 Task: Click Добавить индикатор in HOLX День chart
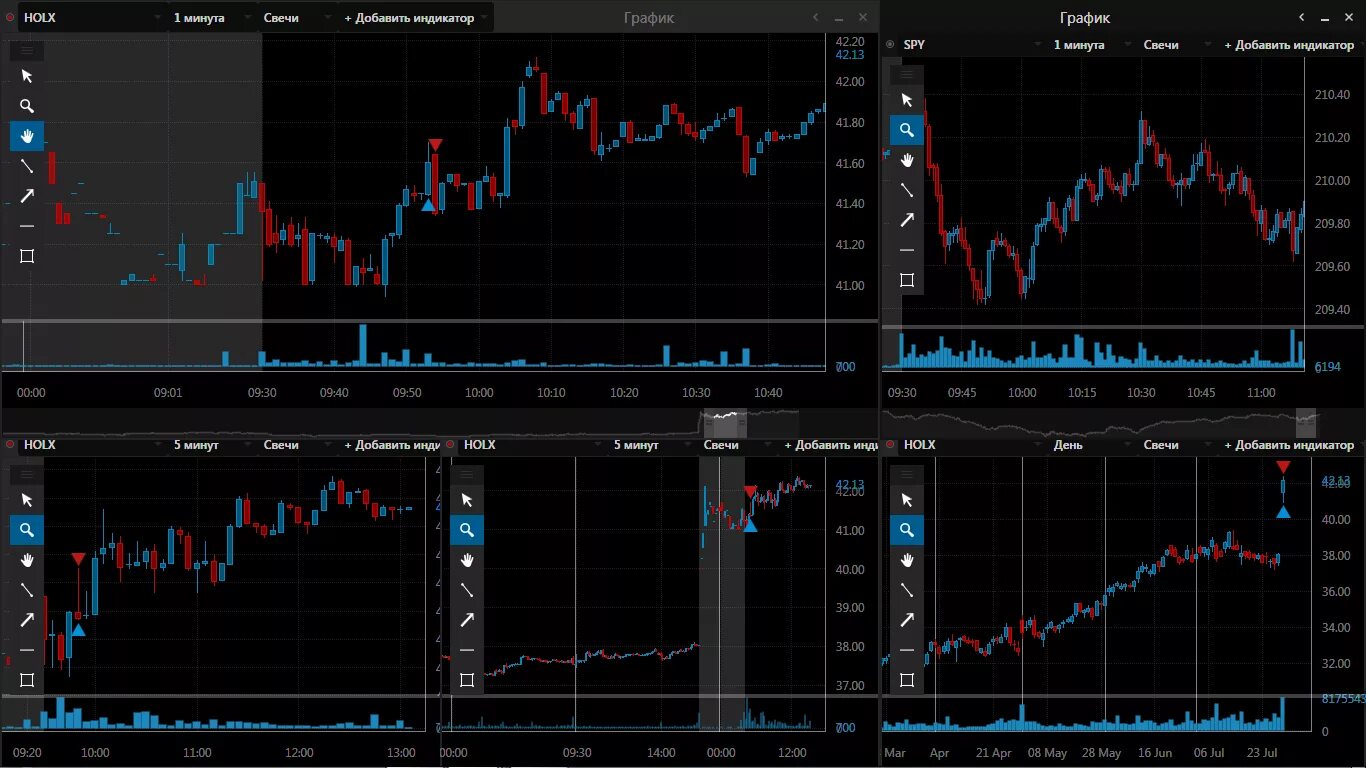1290,445
